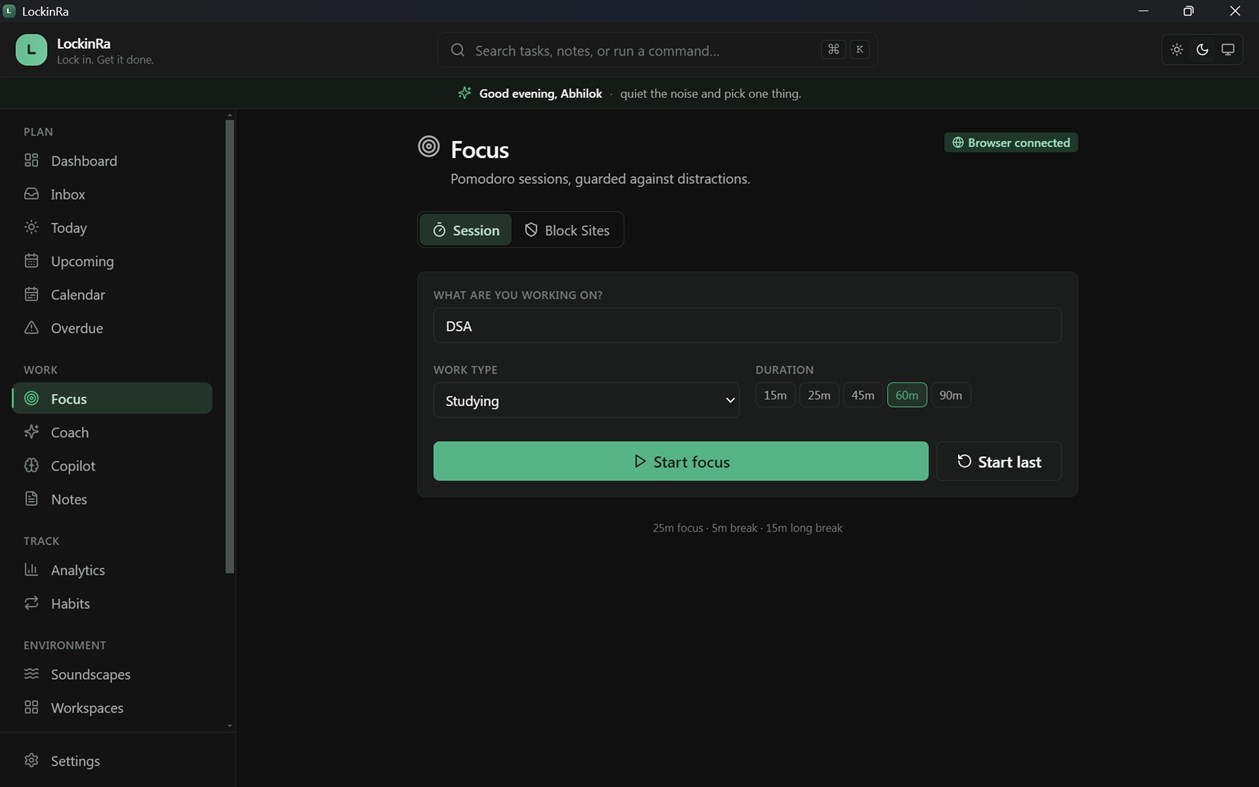The image size is (1259, 787).
Task: Open Copilot from sidebar
Action: click(112, 465)
